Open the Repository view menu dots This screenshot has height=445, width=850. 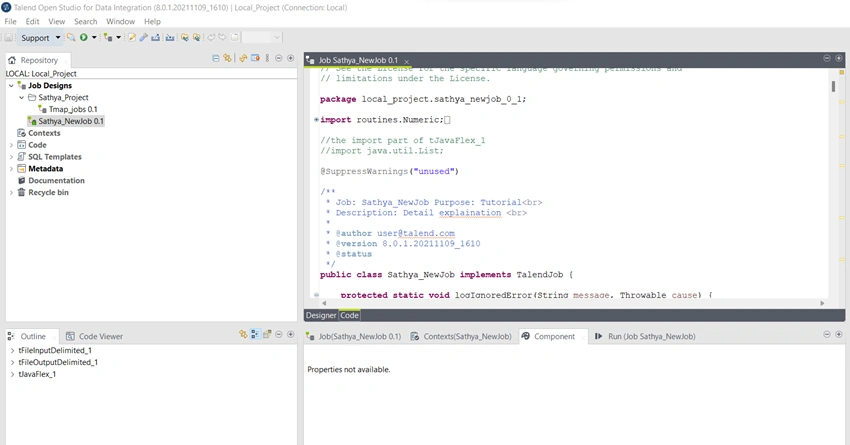click(x=267, y=58)
